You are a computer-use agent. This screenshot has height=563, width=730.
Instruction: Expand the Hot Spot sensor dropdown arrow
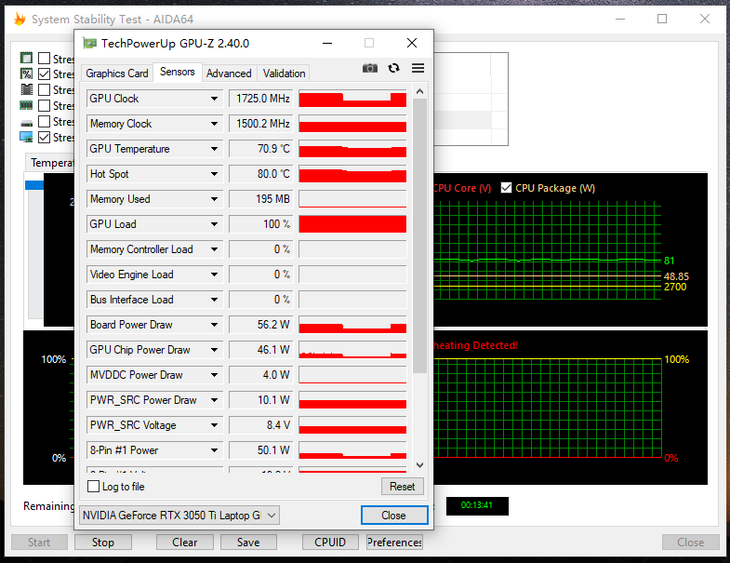point(214,174)
